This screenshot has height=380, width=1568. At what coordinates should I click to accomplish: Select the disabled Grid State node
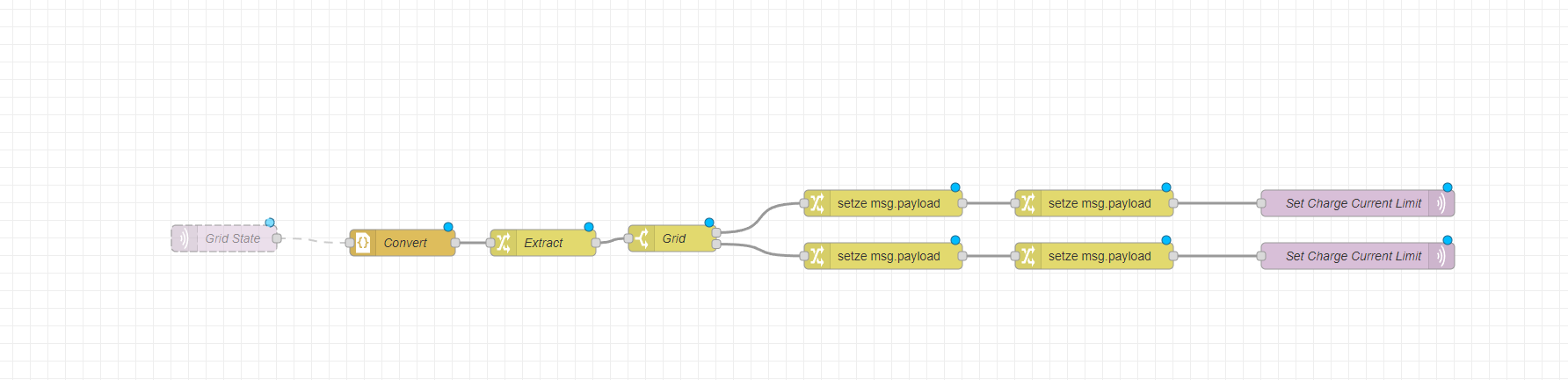coord(224,238)
